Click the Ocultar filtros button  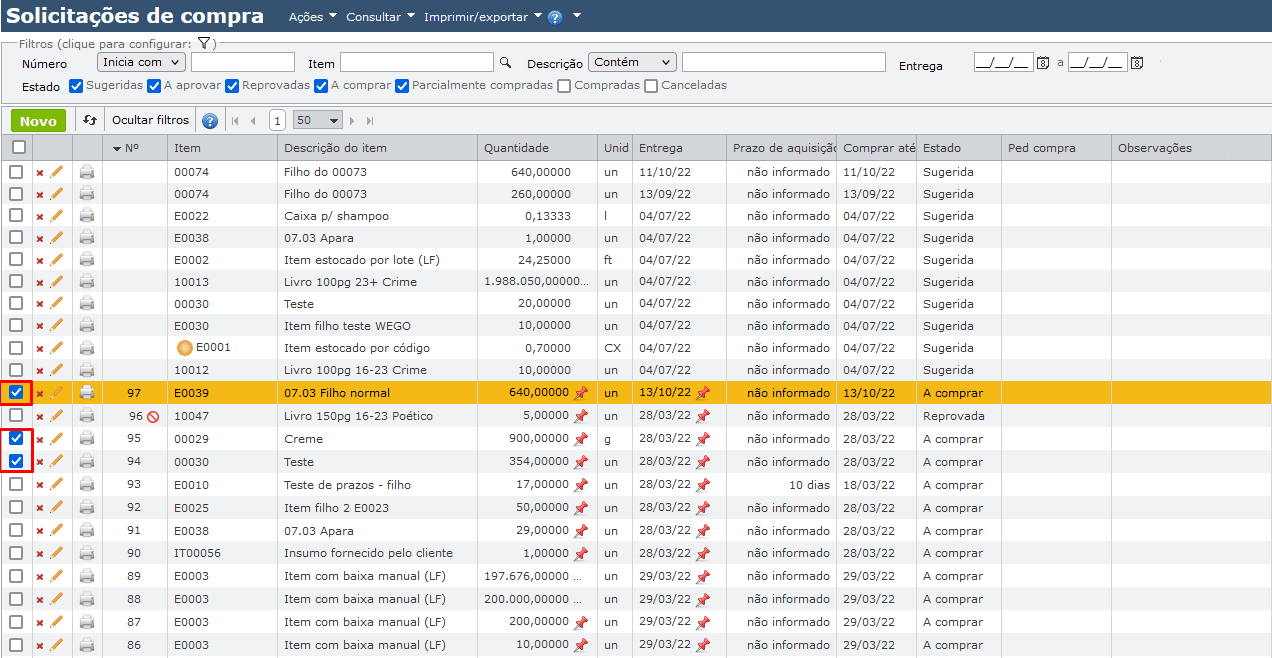(150, 120)
